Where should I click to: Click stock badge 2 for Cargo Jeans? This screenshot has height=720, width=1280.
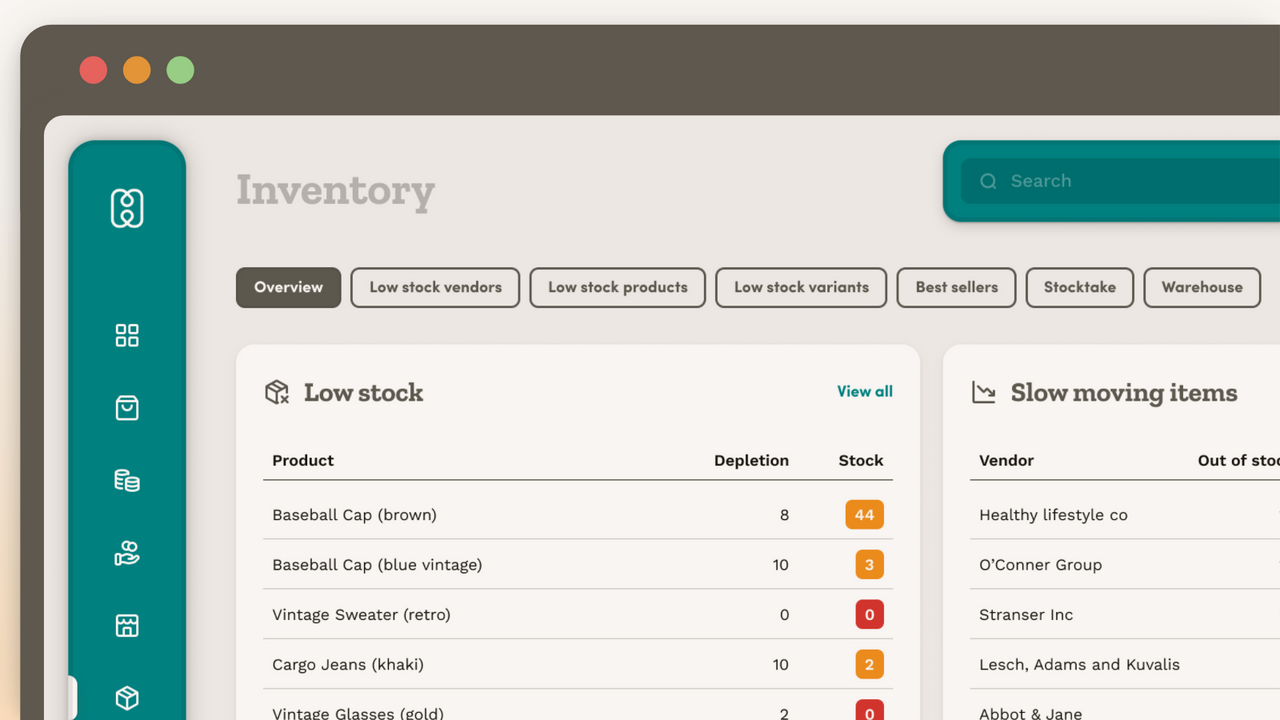(869, 665)
